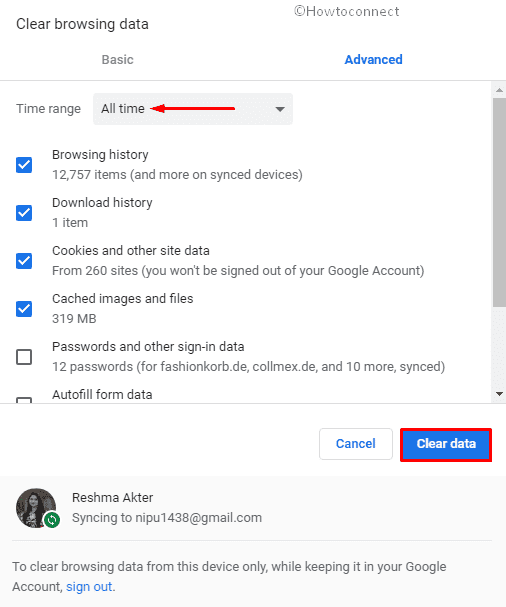The height and width of the screenshot is (607, 506).
Task: Uncheck Download history checkbox
Action: click(24, 213)
